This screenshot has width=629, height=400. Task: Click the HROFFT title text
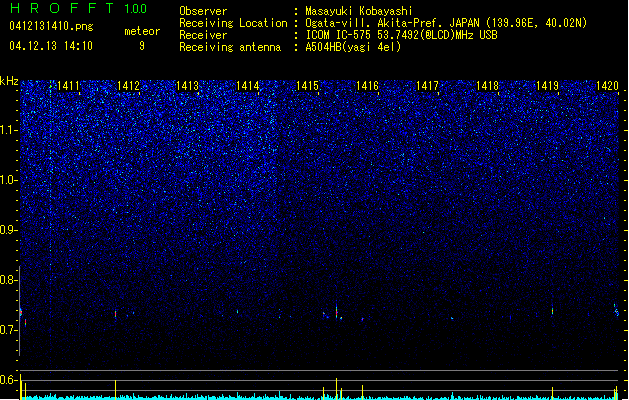tap(62, 8)
